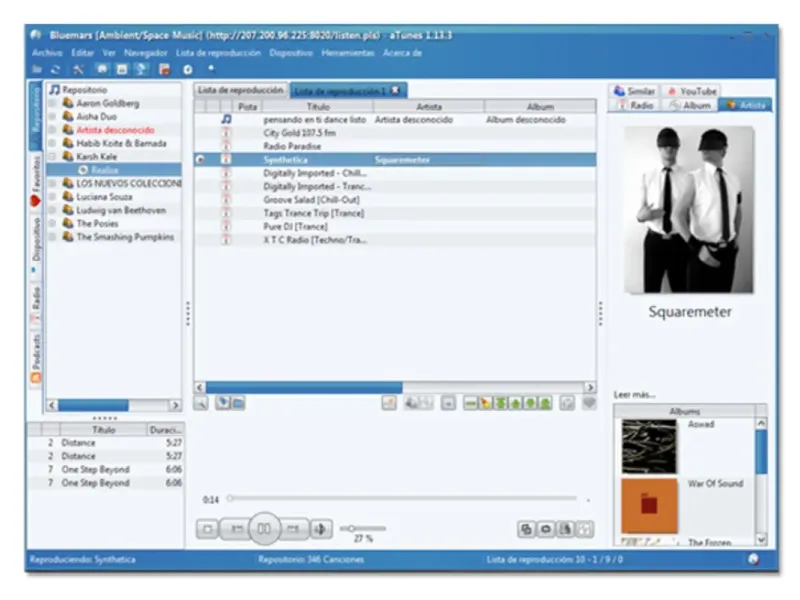Click the status bar icon at the bottom right
The image size is (800, 600).
click(753, 559)
